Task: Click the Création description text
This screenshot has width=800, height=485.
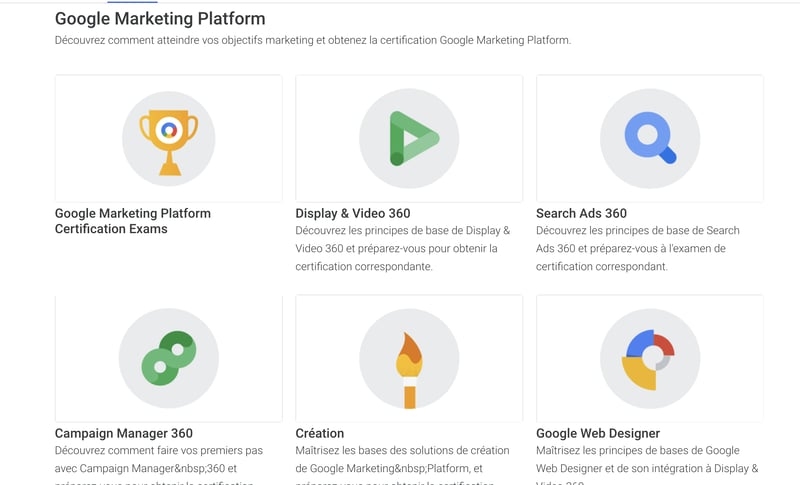Action: click(x=402, y=466)
